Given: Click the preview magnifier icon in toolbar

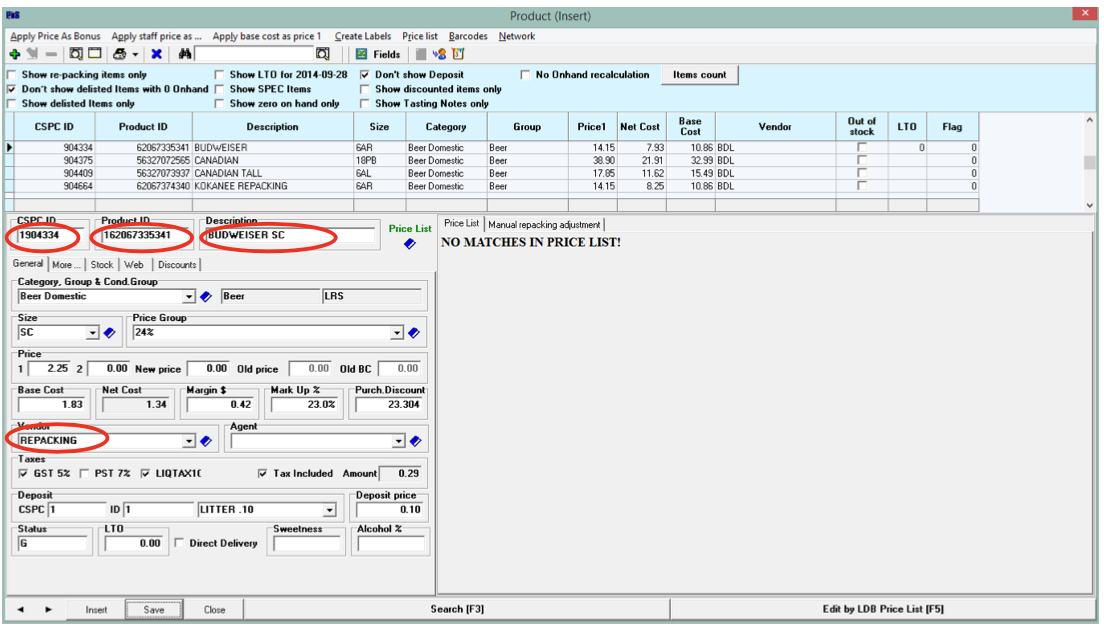Looking at the screenshot, I should click(75, 54).
